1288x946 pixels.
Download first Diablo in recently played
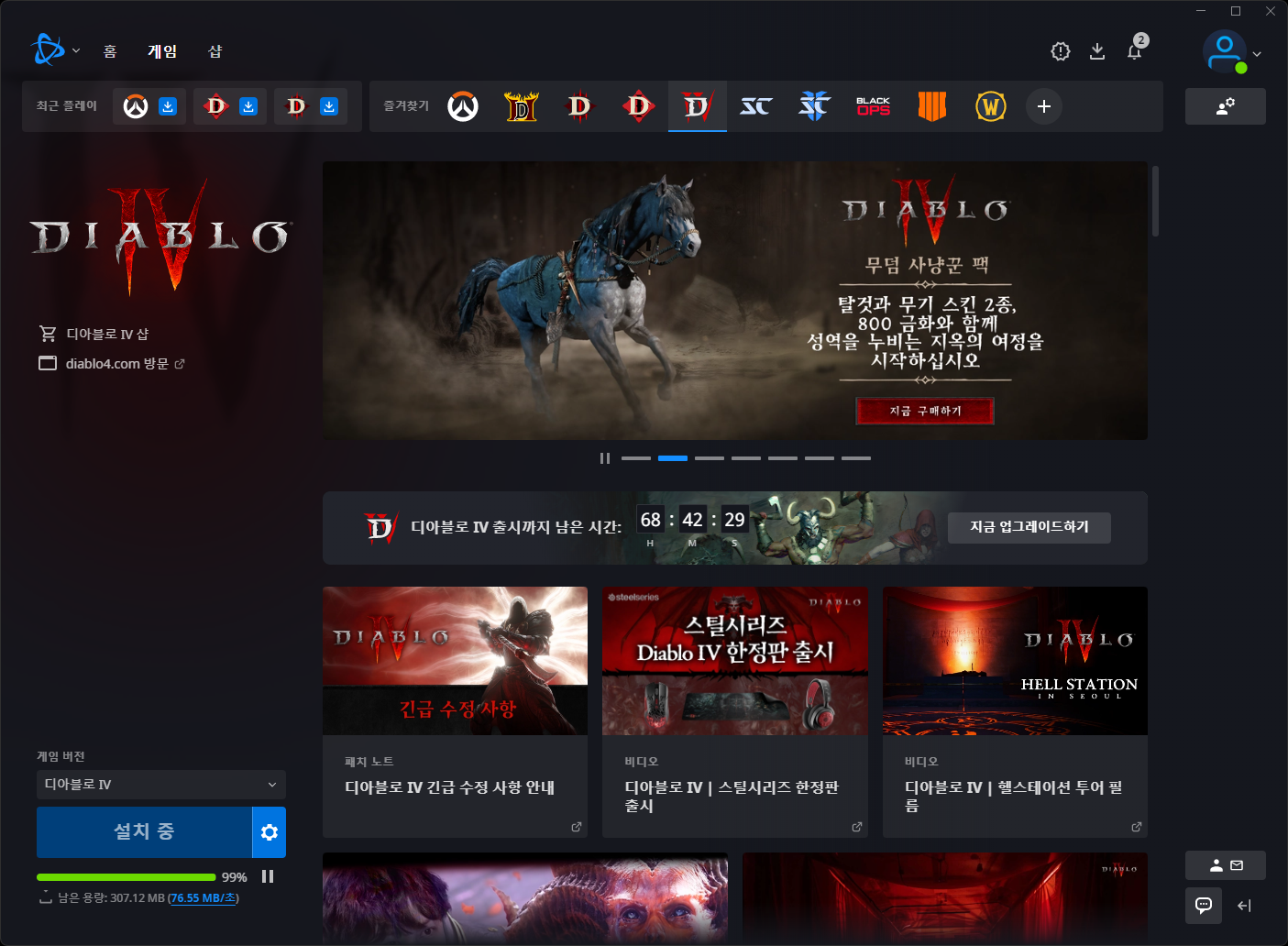tap(248, 106)
